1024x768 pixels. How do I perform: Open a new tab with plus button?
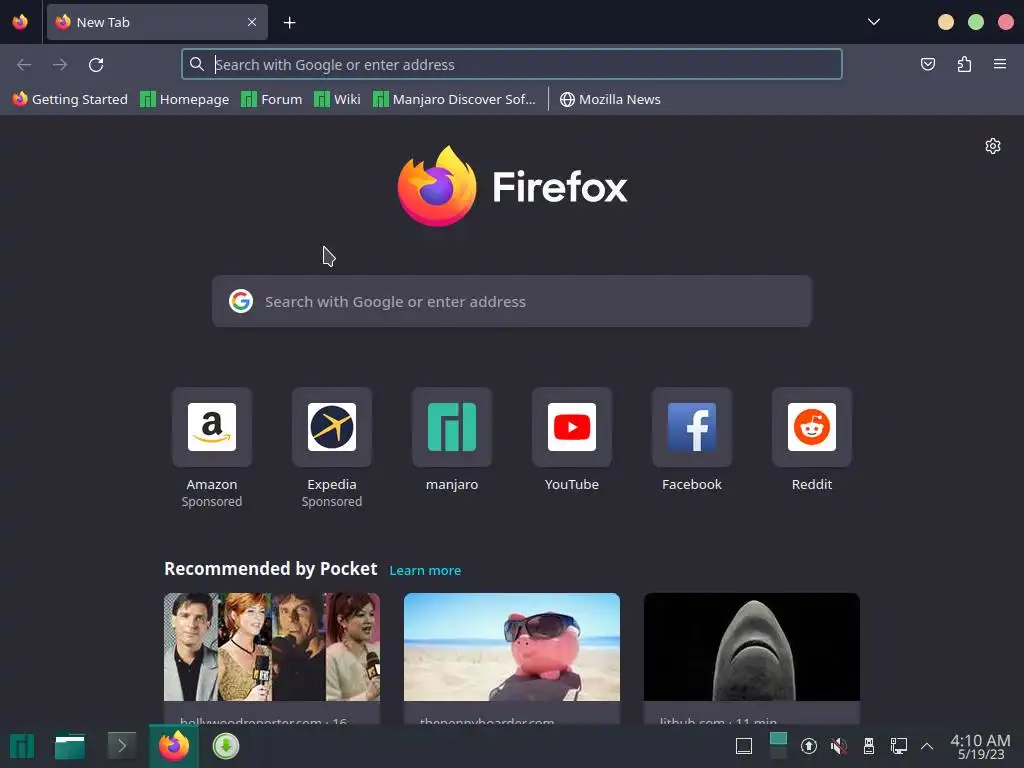(289, 23)
